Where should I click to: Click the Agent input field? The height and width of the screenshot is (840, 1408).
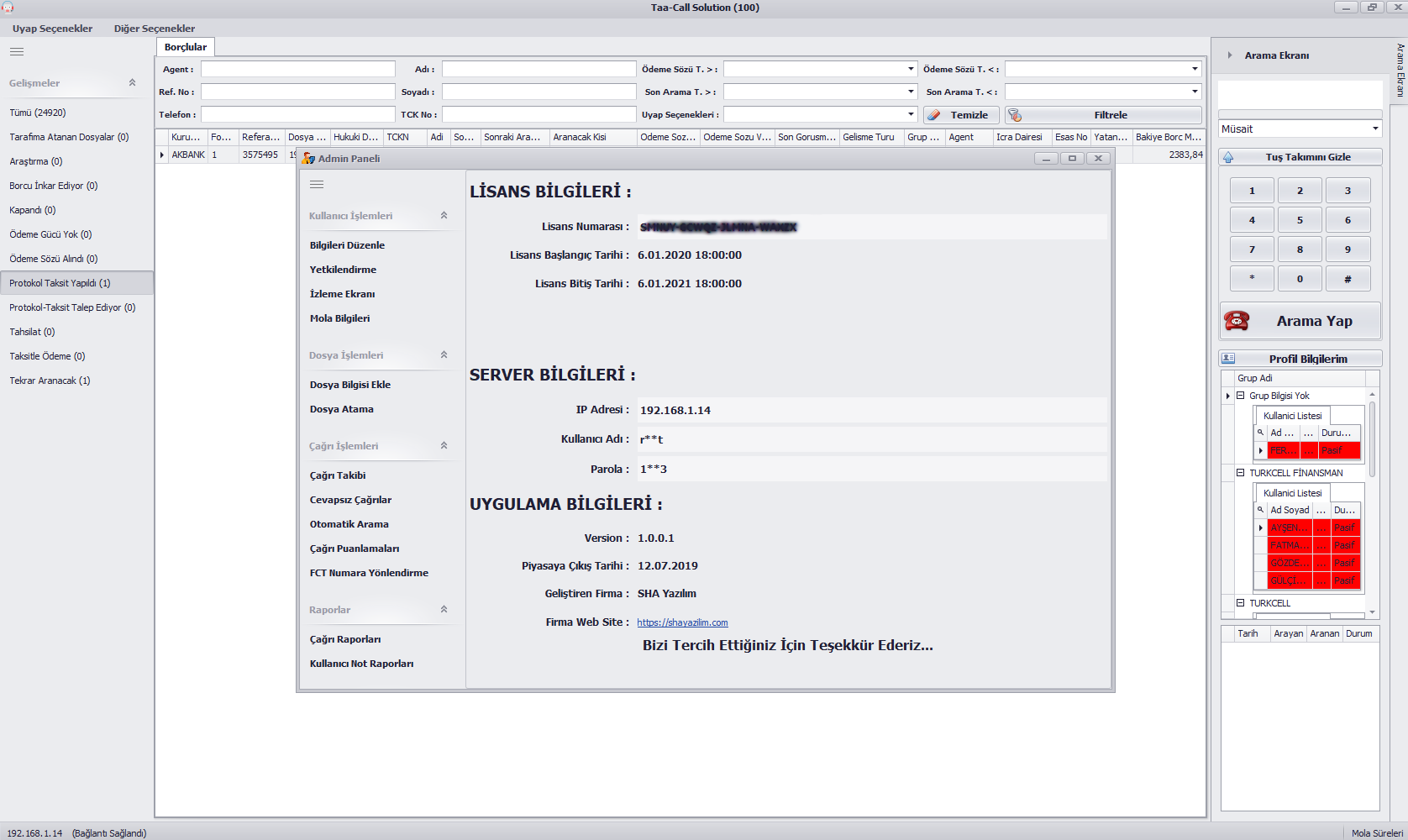point(297,69)
